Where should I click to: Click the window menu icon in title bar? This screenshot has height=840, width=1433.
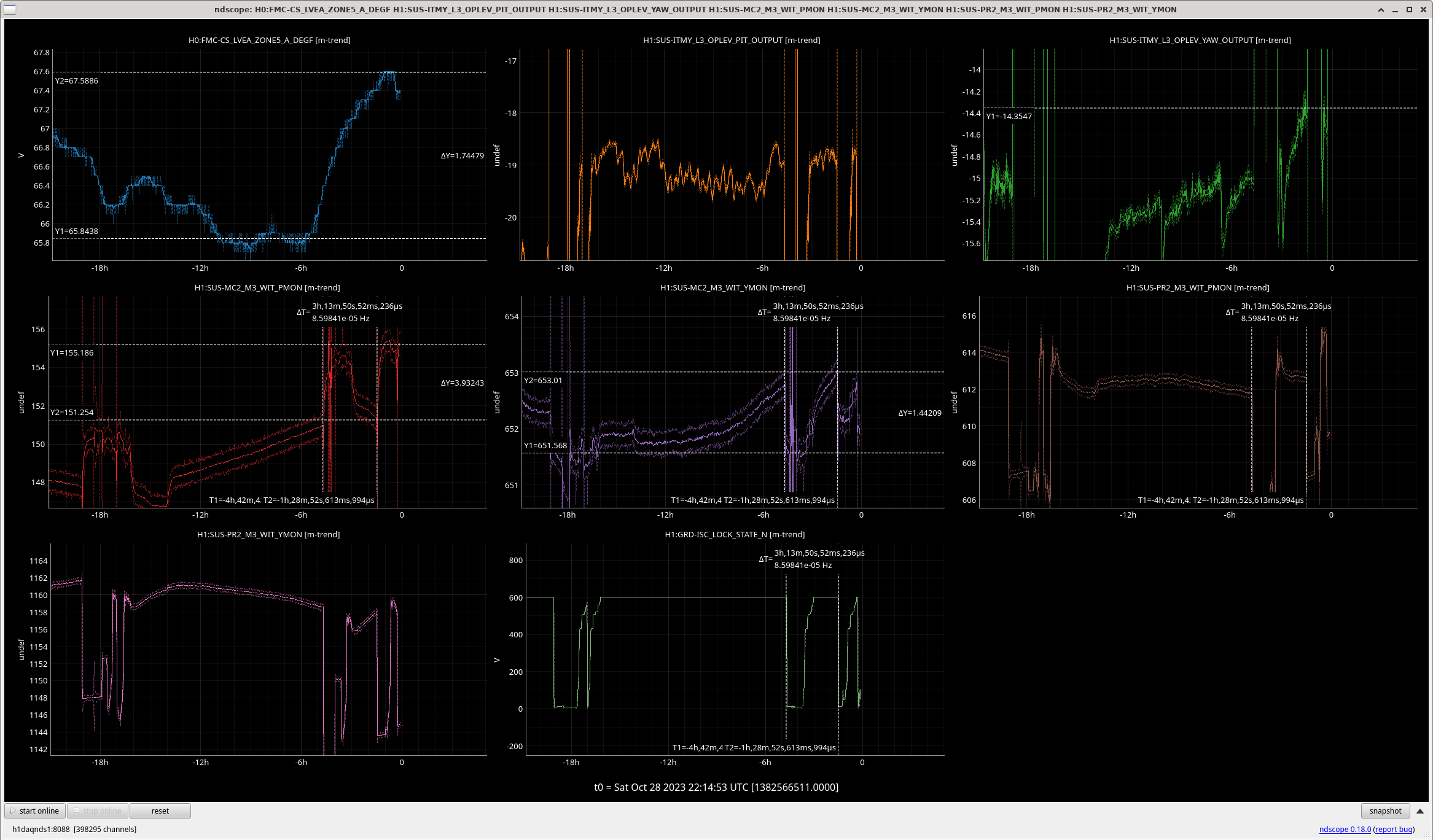10,9
